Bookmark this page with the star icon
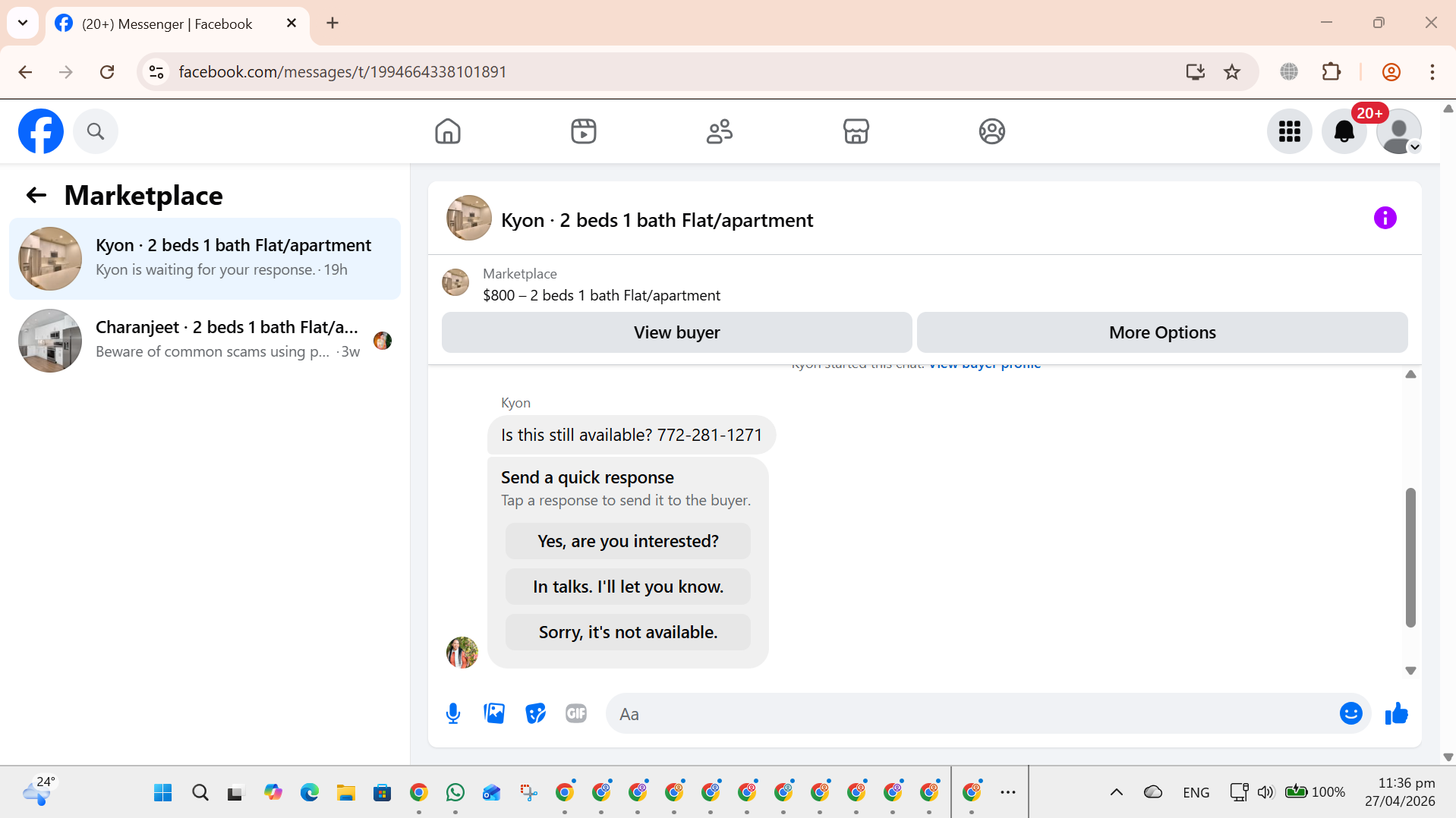The height and width of the screenshot is (818, 1456). 1232,72
